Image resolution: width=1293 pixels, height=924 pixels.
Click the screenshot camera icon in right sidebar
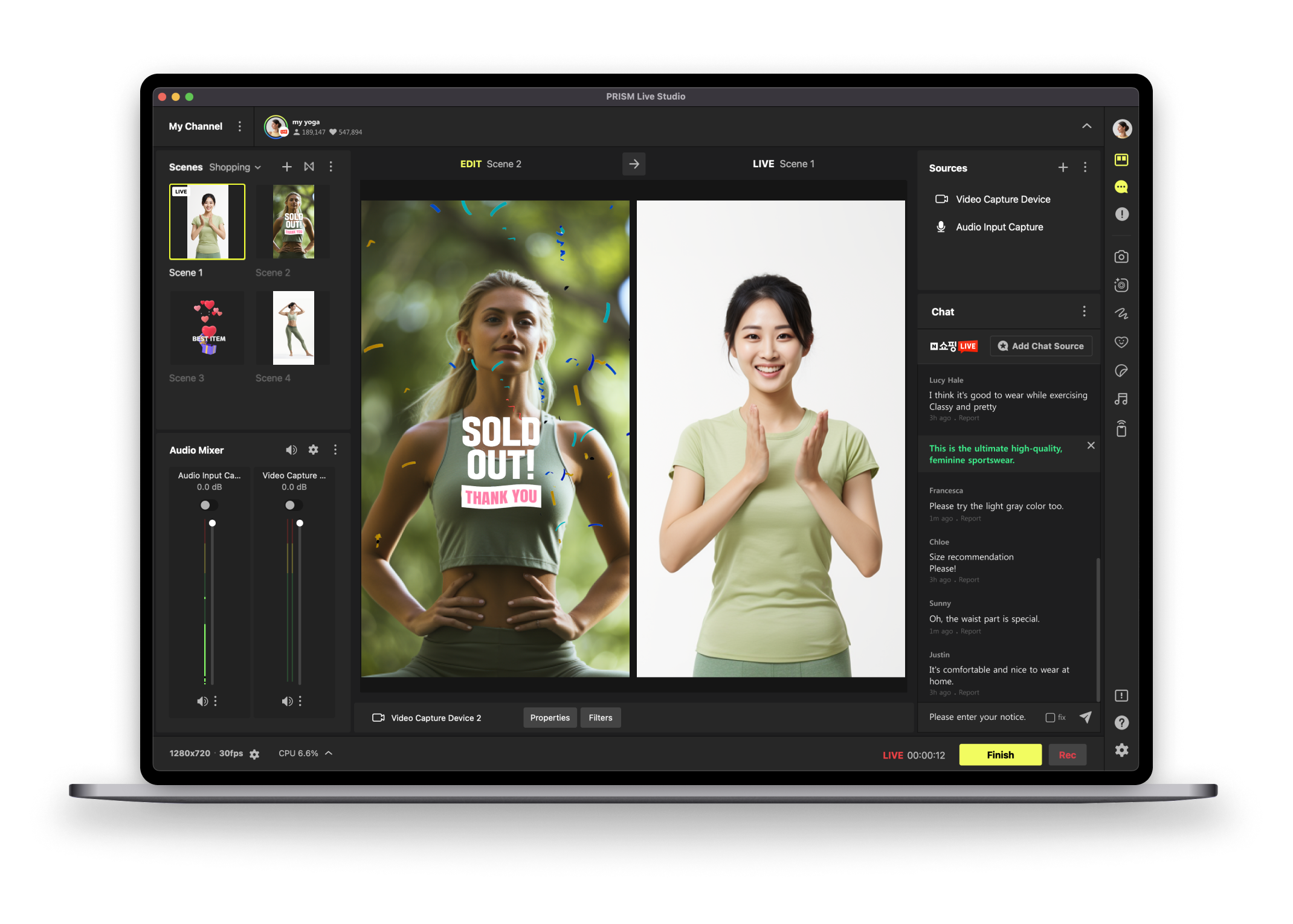(x=1121, y=257)
